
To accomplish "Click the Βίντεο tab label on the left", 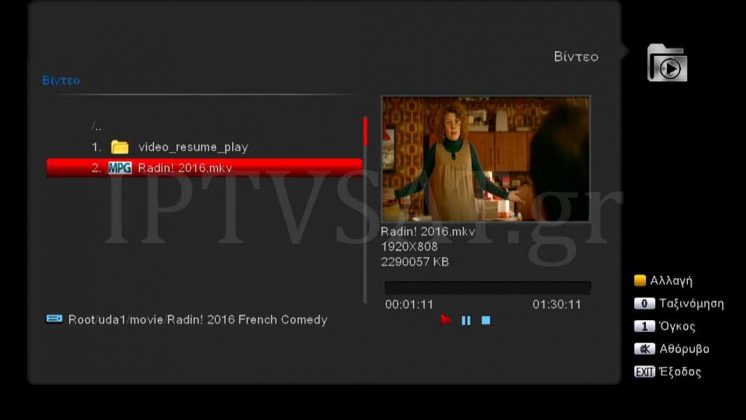I will click(x=61, y=80).
